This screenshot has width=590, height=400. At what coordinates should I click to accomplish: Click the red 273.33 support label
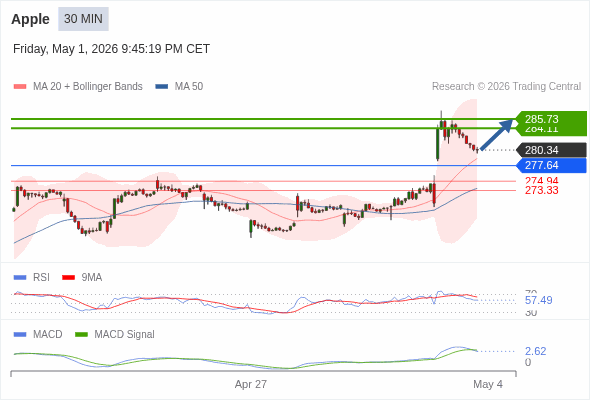pos(541,190)
